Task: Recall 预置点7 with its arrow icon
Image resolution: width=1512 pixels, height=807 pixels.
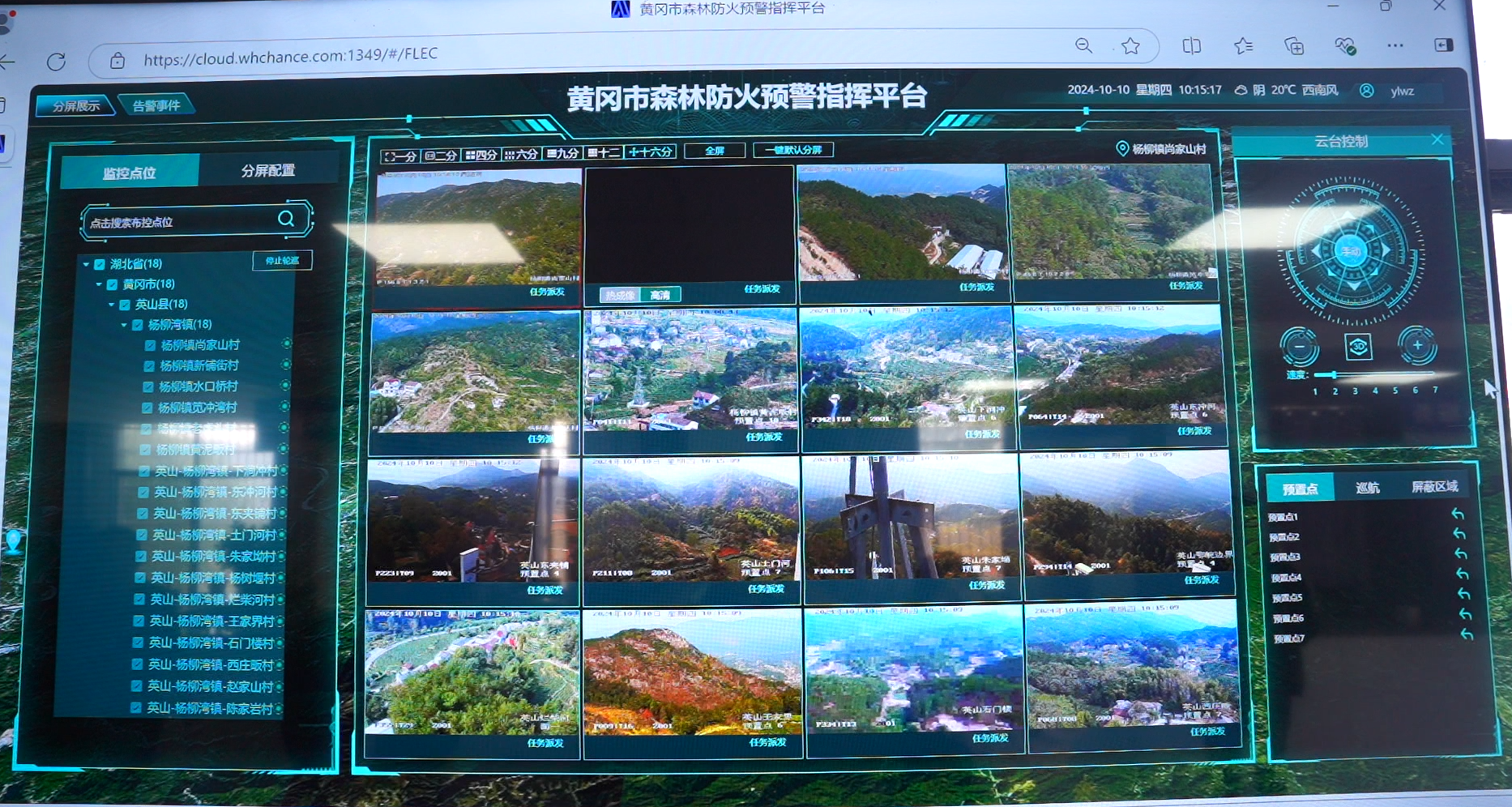Action: (1467, 634)
